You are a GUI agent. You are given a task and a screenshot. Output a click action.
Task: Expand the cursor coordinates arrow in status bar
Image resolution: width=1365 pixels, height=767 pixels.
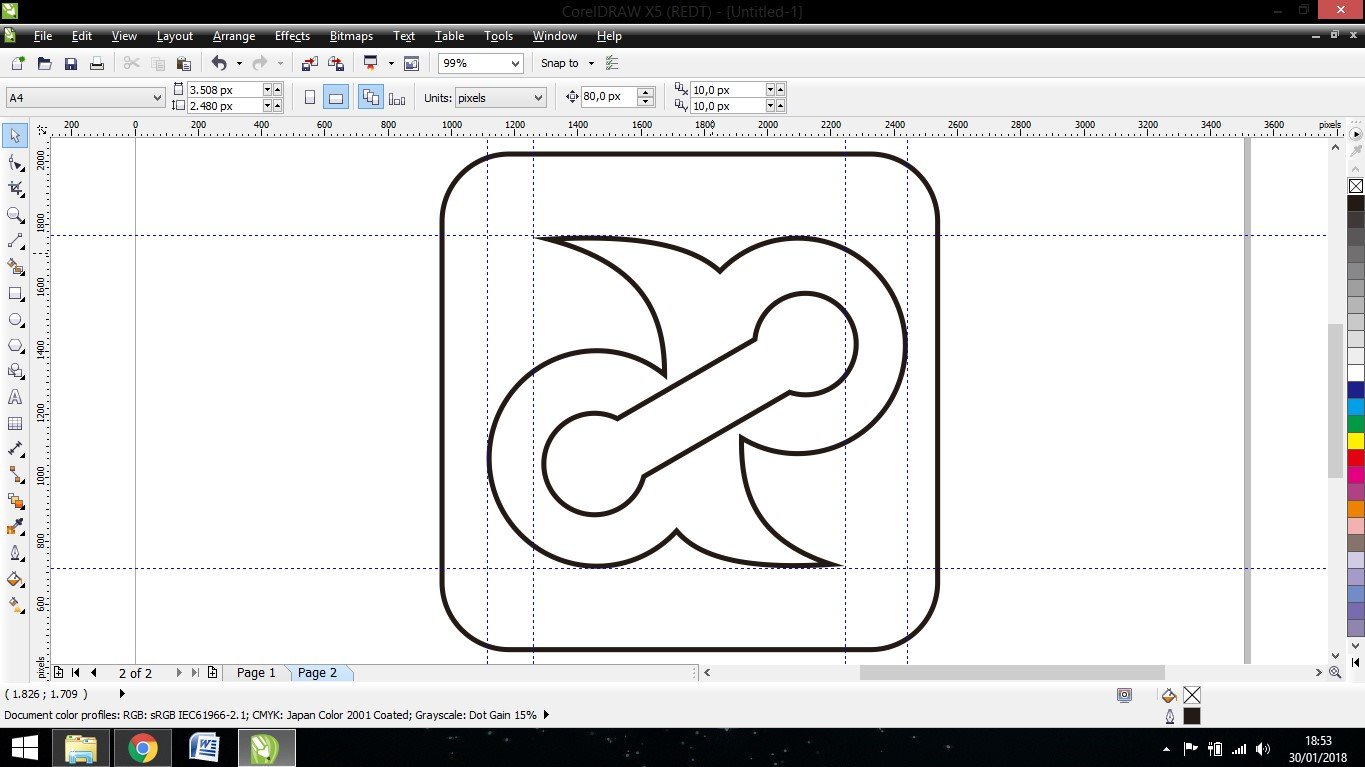coord(123,693)
